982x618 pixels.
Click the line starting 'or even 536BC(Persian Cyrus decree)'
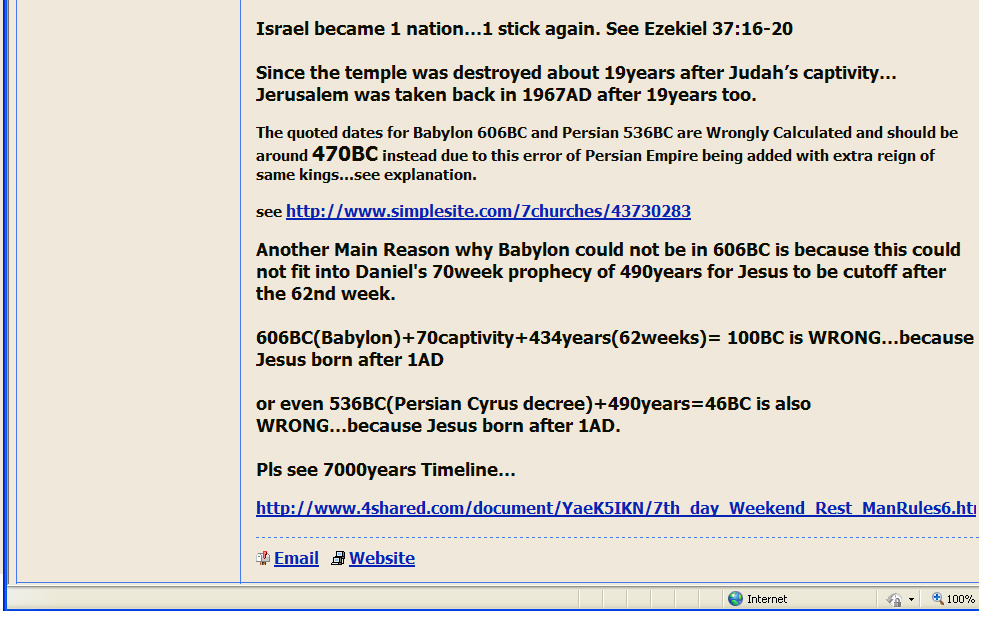[534, 404]
